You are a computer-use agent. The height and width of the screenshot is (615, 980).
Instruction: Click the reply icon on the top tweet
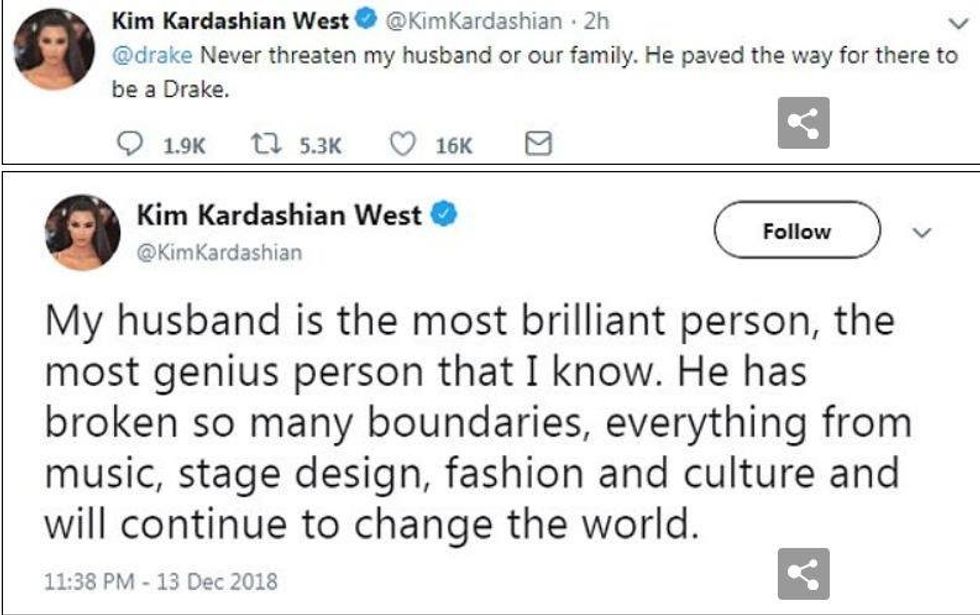130,146
